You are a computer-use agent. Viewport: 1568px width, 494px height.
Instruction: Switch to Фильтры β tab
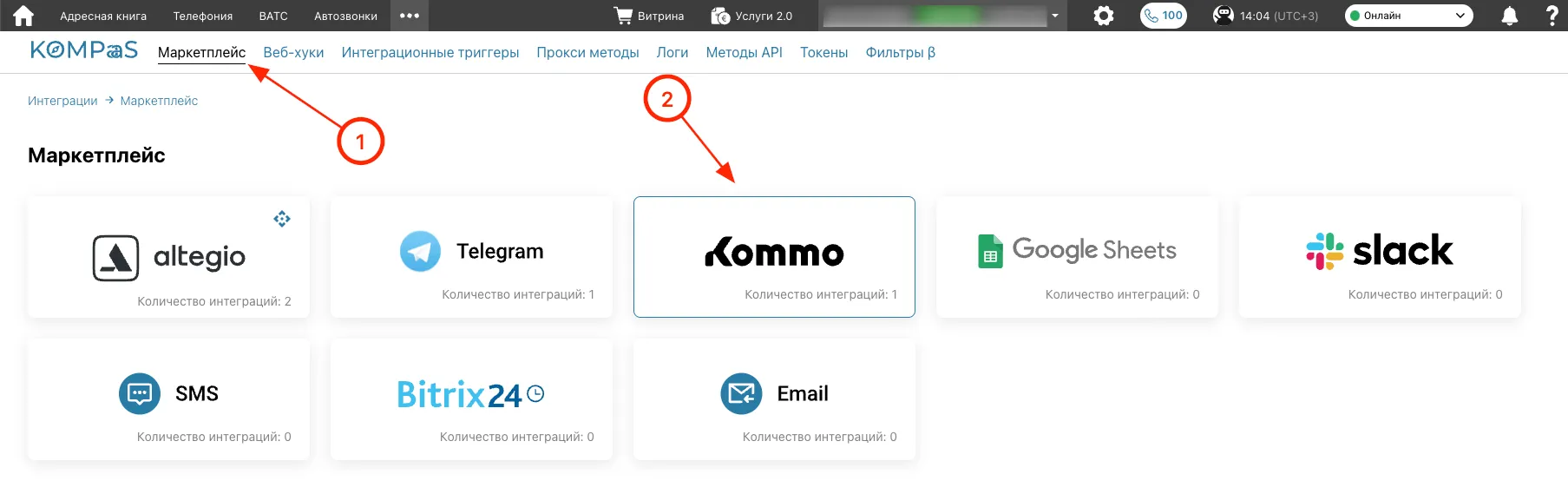pyautogui.click(x=901, y=52)
